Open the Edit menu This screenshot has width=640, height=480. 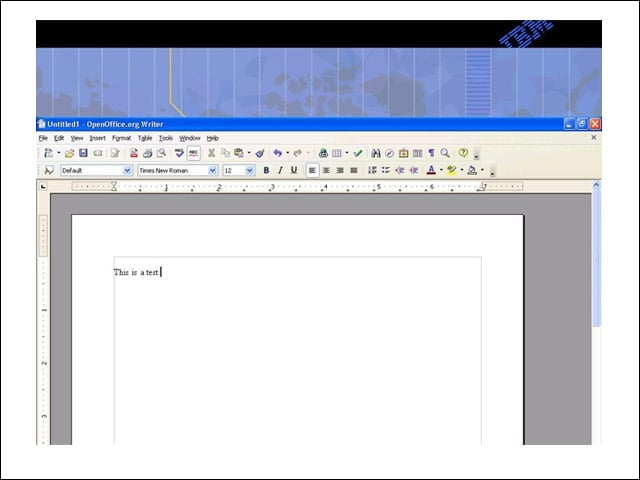[59, 138]
